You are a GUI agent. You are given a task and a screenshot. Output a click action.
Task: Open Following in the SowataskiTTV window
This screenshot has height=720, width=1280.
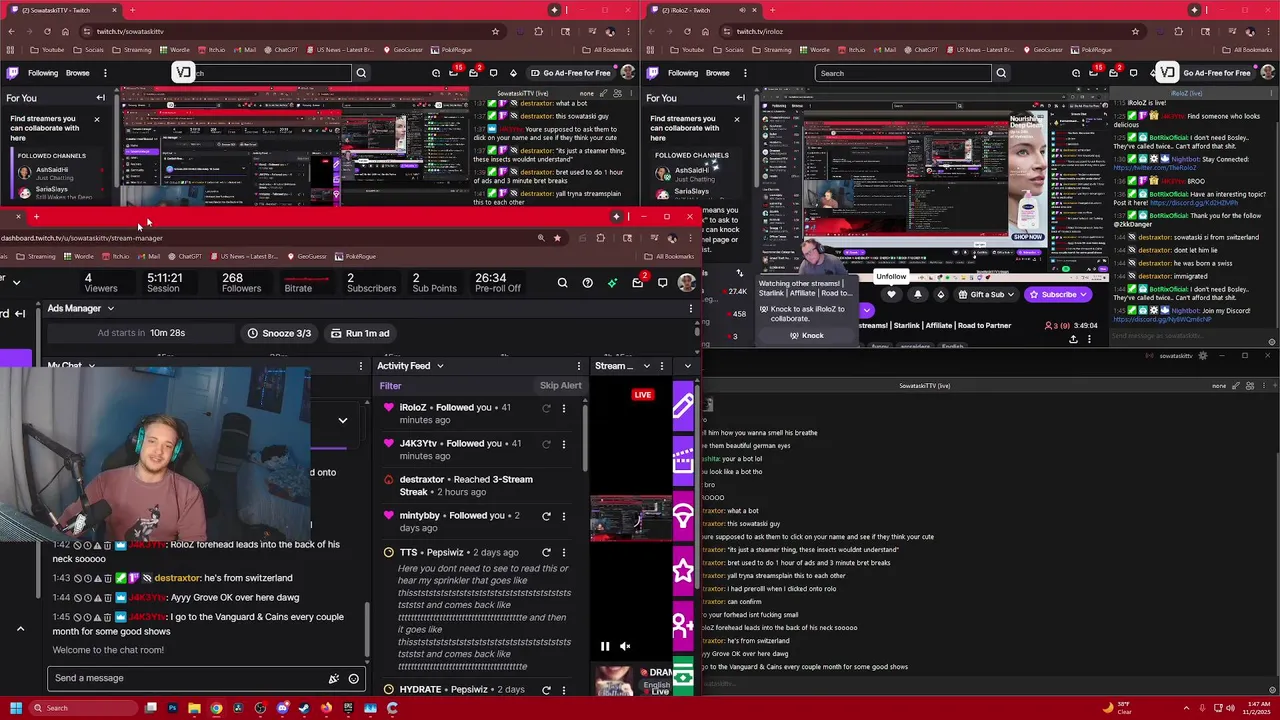(x=43, y=73)
